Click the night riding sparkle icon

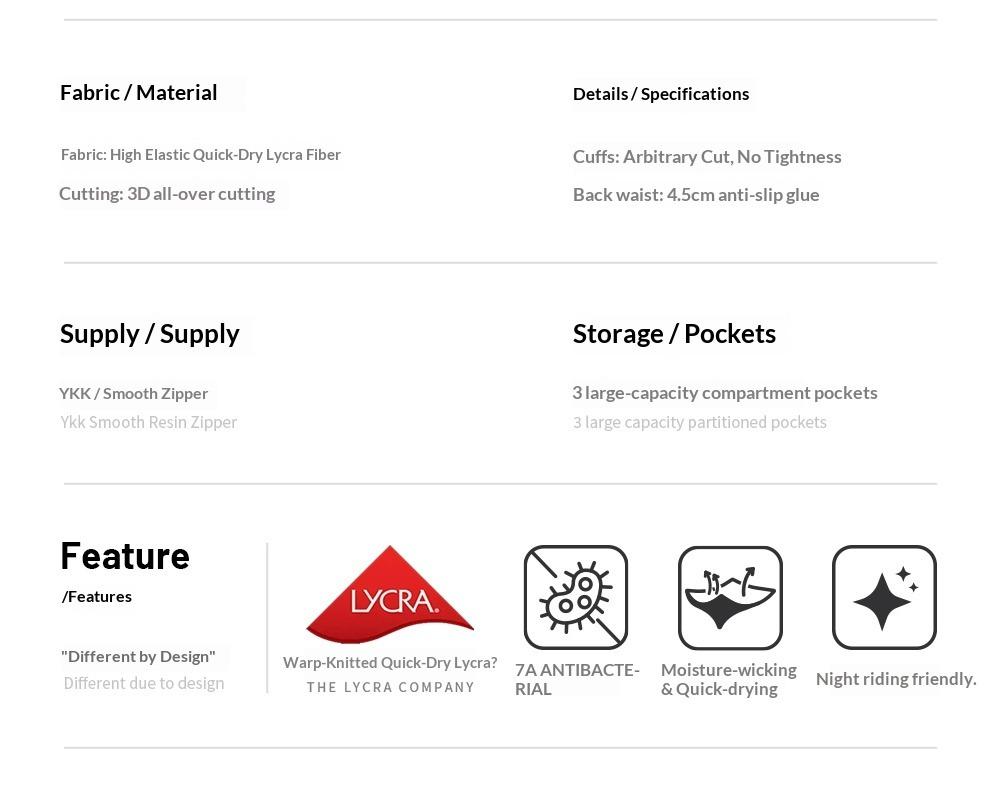point(884,597)
